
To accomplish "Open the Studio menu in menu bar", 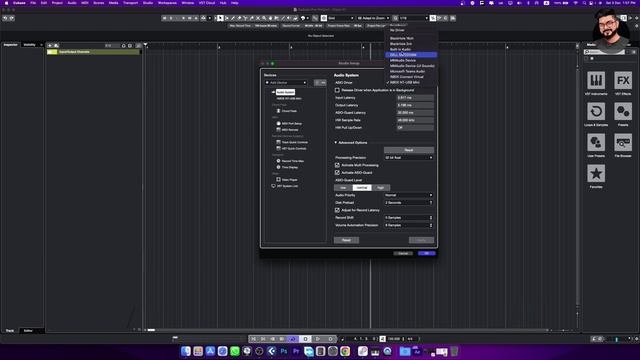I will pos(148,3).
